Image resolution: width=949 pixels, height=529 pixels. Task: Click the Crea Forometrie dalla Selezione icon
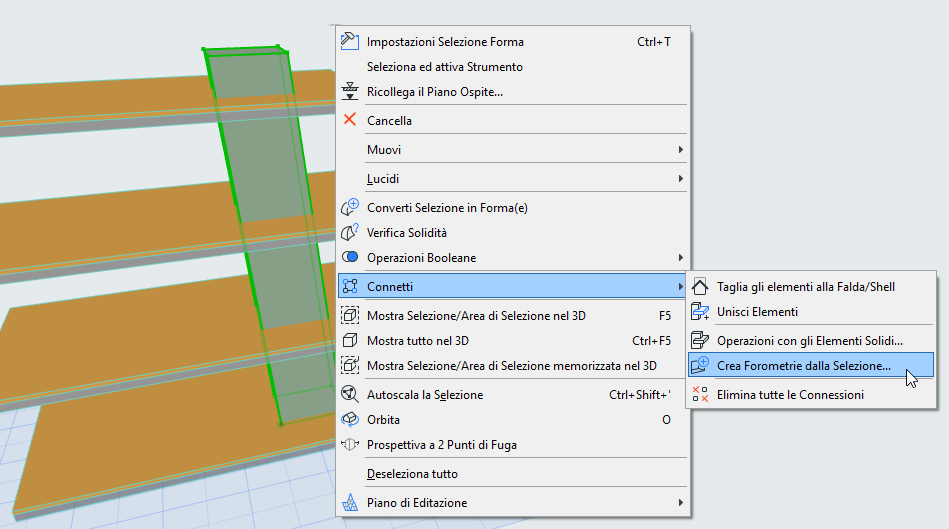[x=700, y=365]
